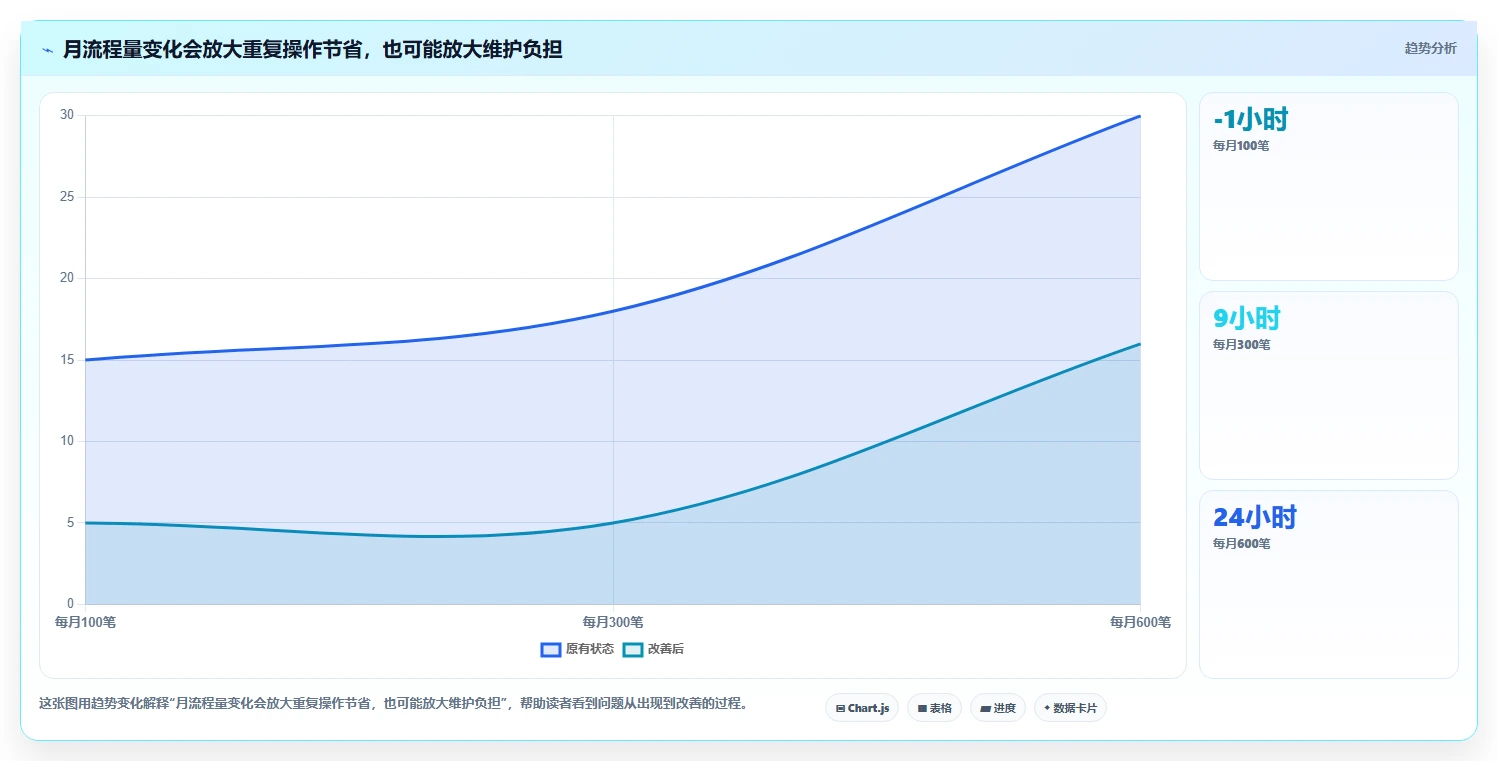
Task: Toggle the 改善后 legend entry
Action: (x=653, y=649)
